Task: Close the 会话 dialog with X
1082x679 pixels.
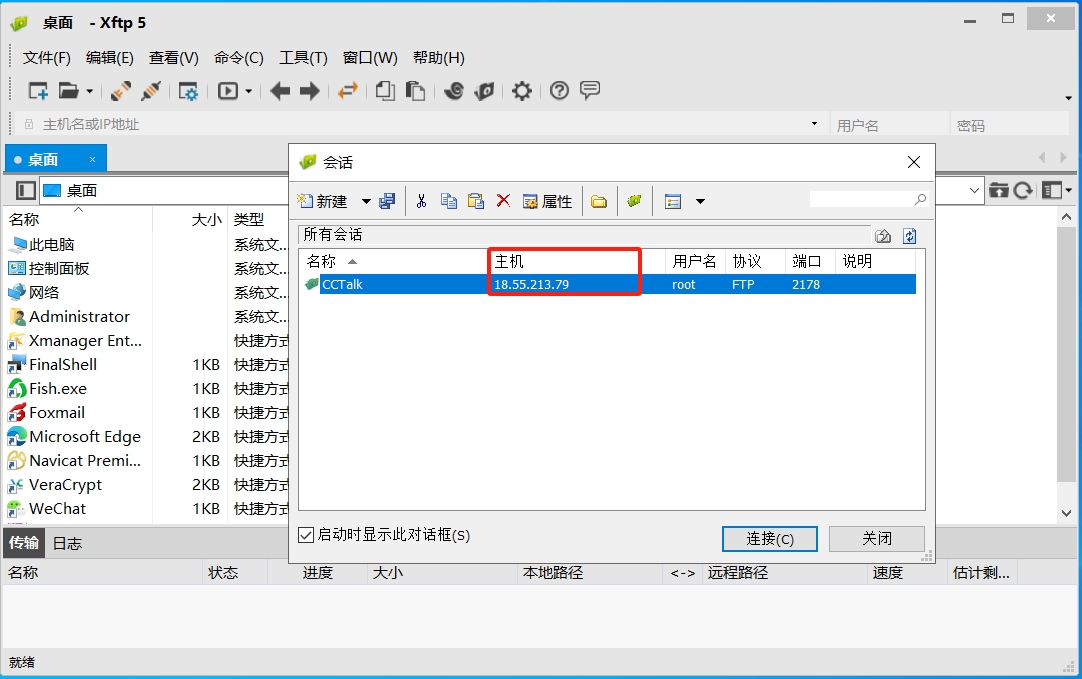Action: (914, 162)
